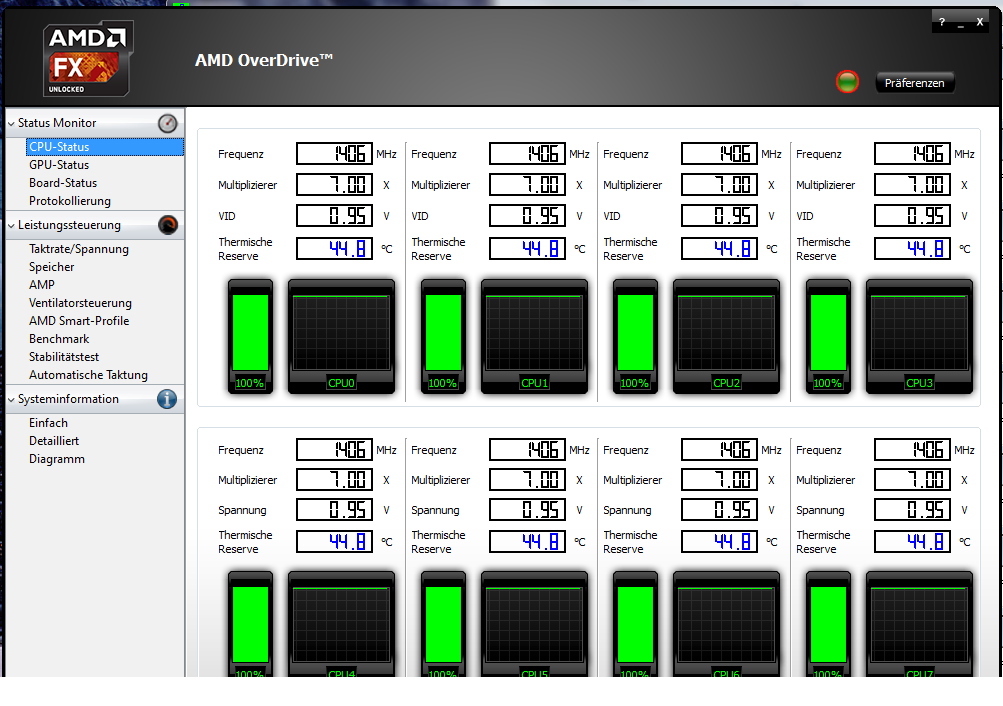Screen dimensions: 1003x706
Task: Open Ventilatorsteuerung page
Action: coord(80,302)
